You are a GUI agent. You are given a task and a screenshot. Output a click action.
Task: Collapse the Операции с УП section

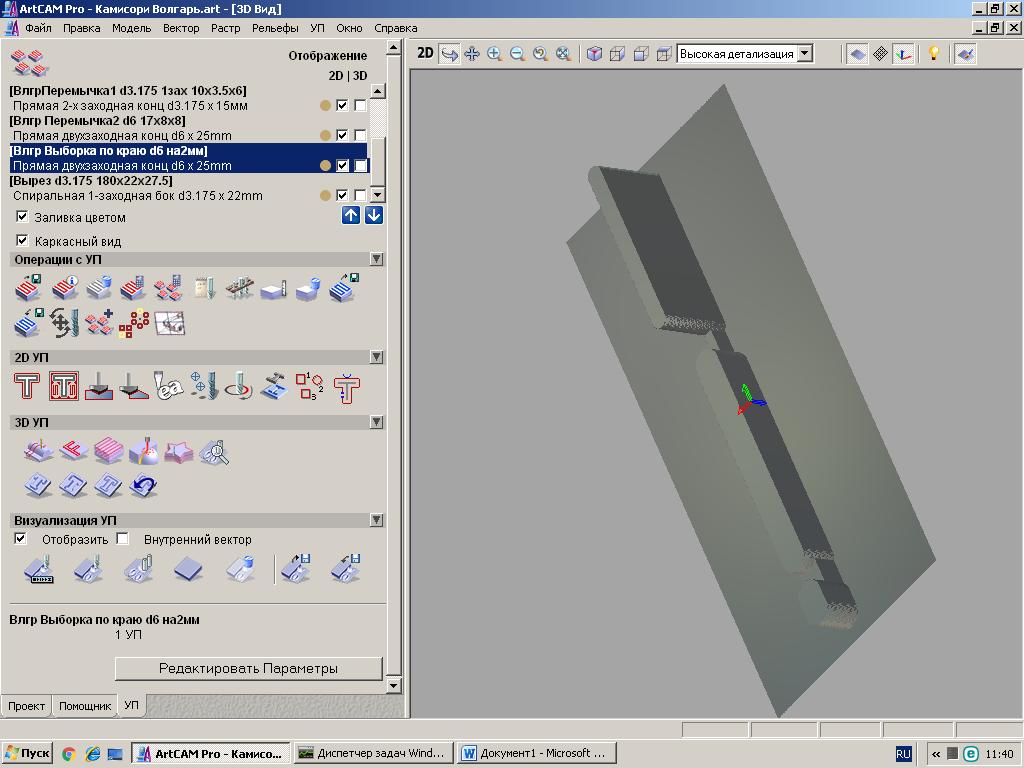pyautogui.click(x=376, y=259)
